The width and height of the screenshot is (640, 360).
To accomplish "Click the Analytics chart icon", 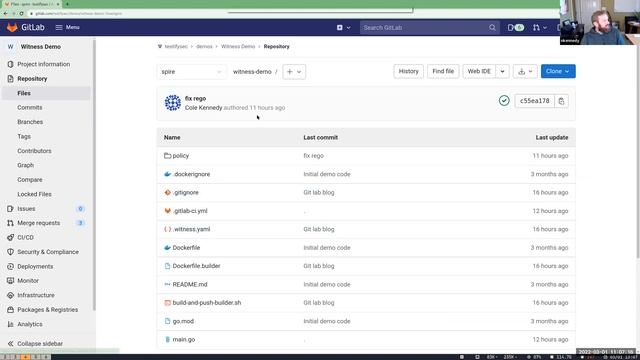I will 10,324.
